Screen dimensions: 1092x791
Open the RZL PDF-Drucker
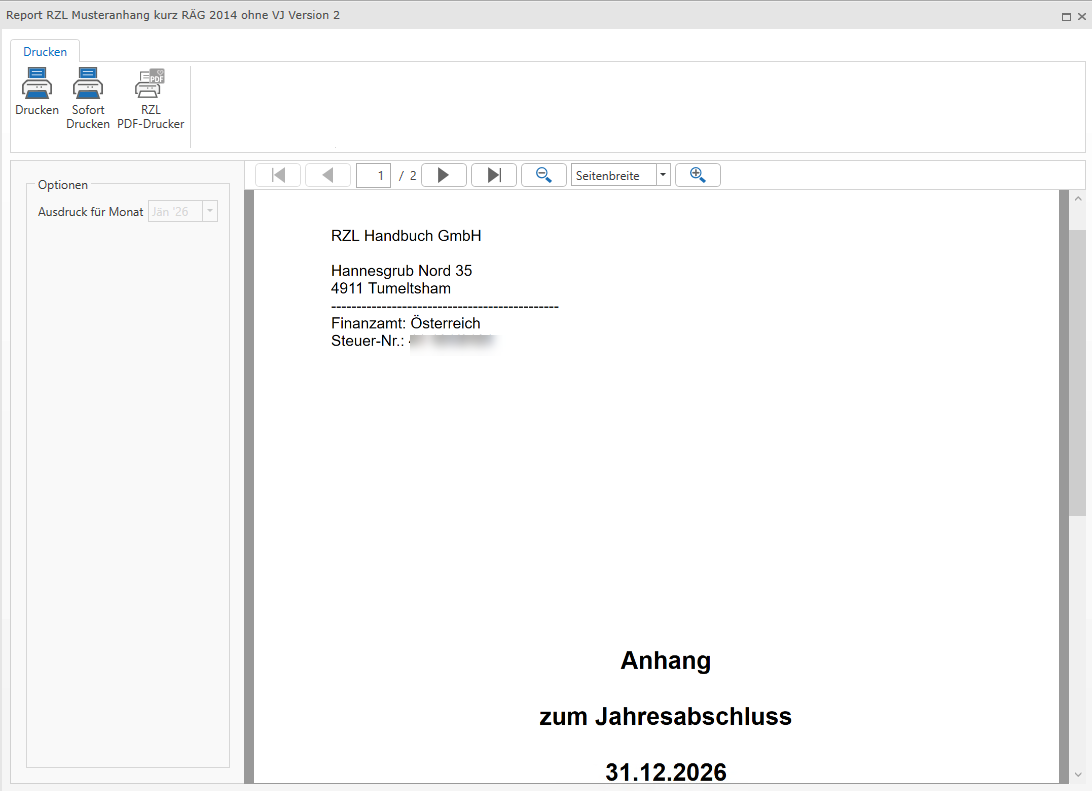click(150, 83)
